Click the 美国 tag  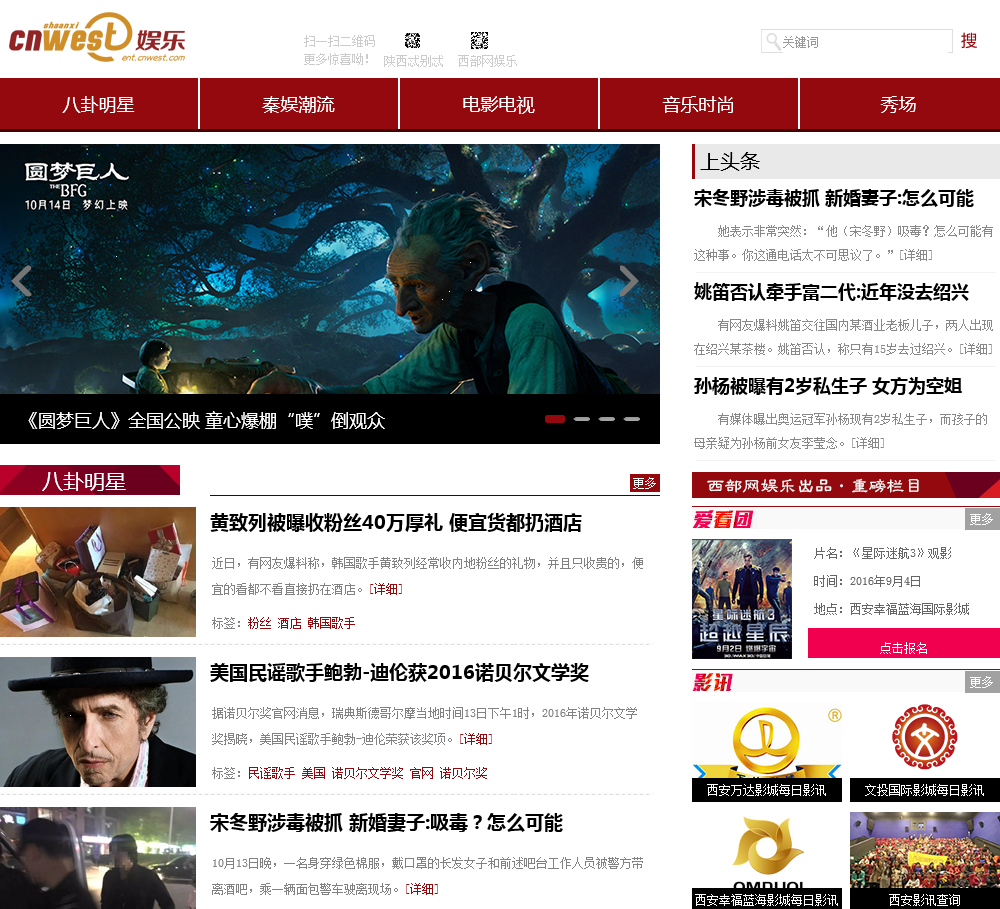click(x=313, y=772)
